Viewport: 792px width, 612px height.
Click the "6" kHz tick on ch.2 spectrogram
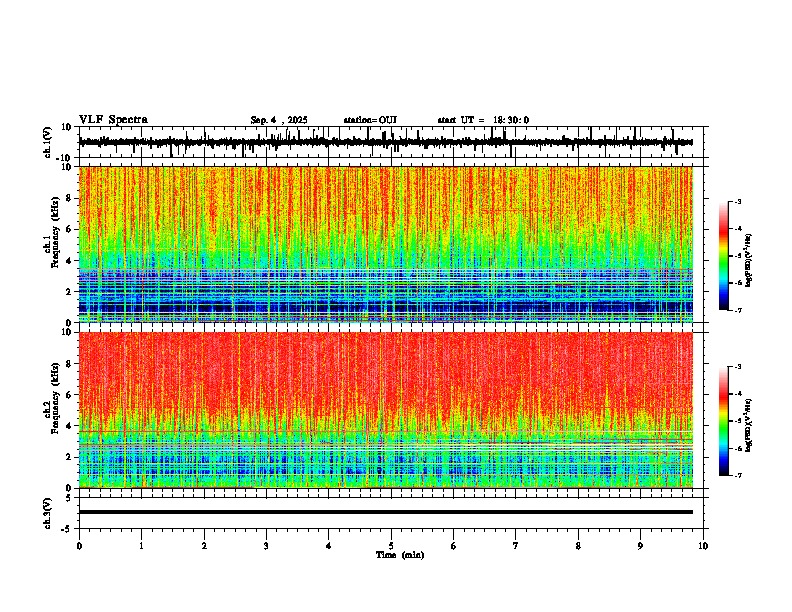[70, 395]
